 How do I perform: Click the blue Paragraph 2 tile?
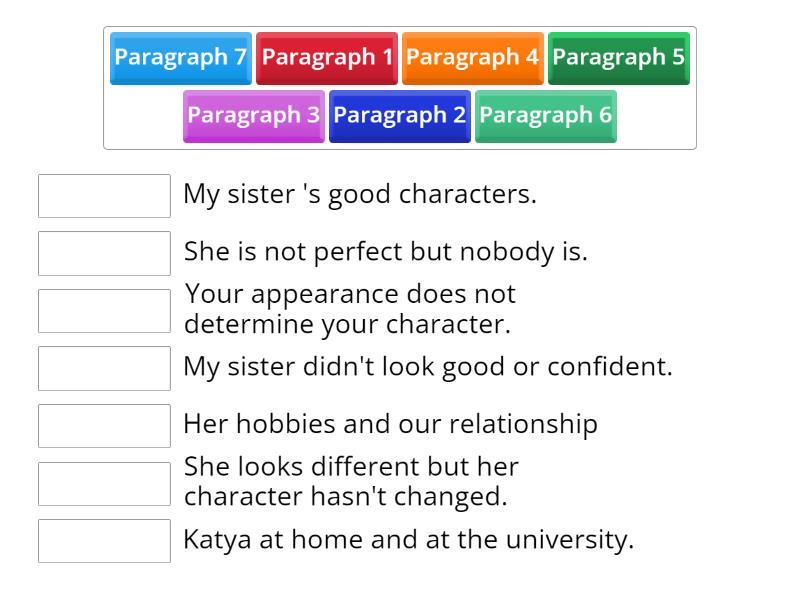[399, 116]
